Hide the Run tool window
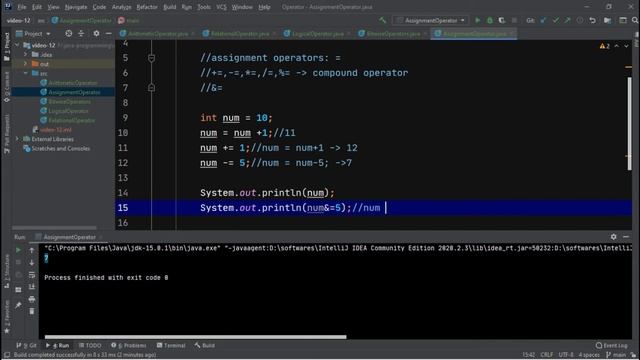Image resolution: width=640 pixels, height=360 pixels. click(x=626, y=237)
